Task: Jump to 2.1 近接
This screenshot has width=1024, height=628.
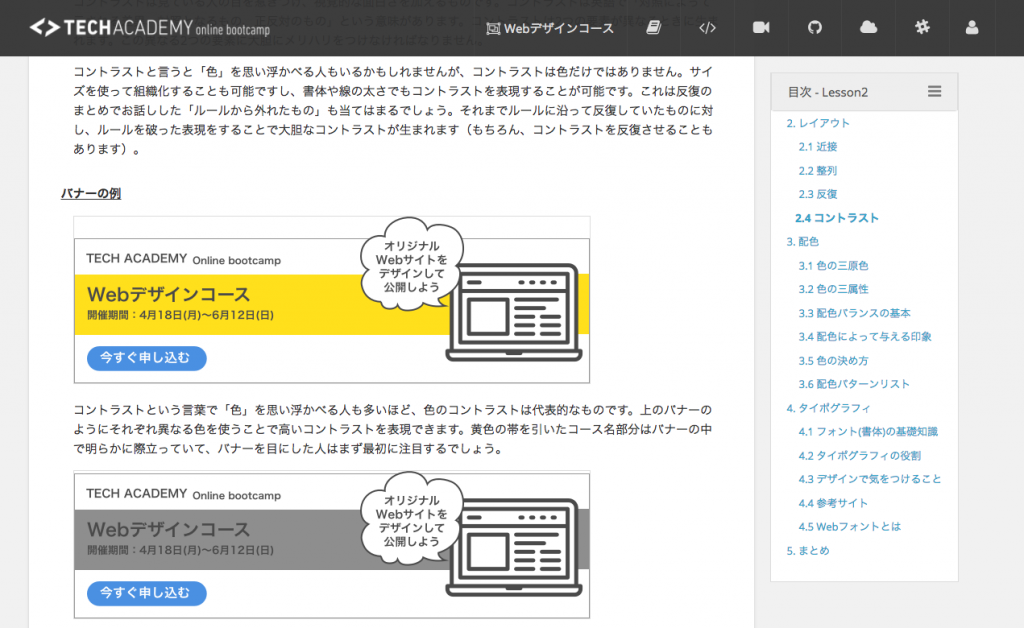Action: click(818, 147)
